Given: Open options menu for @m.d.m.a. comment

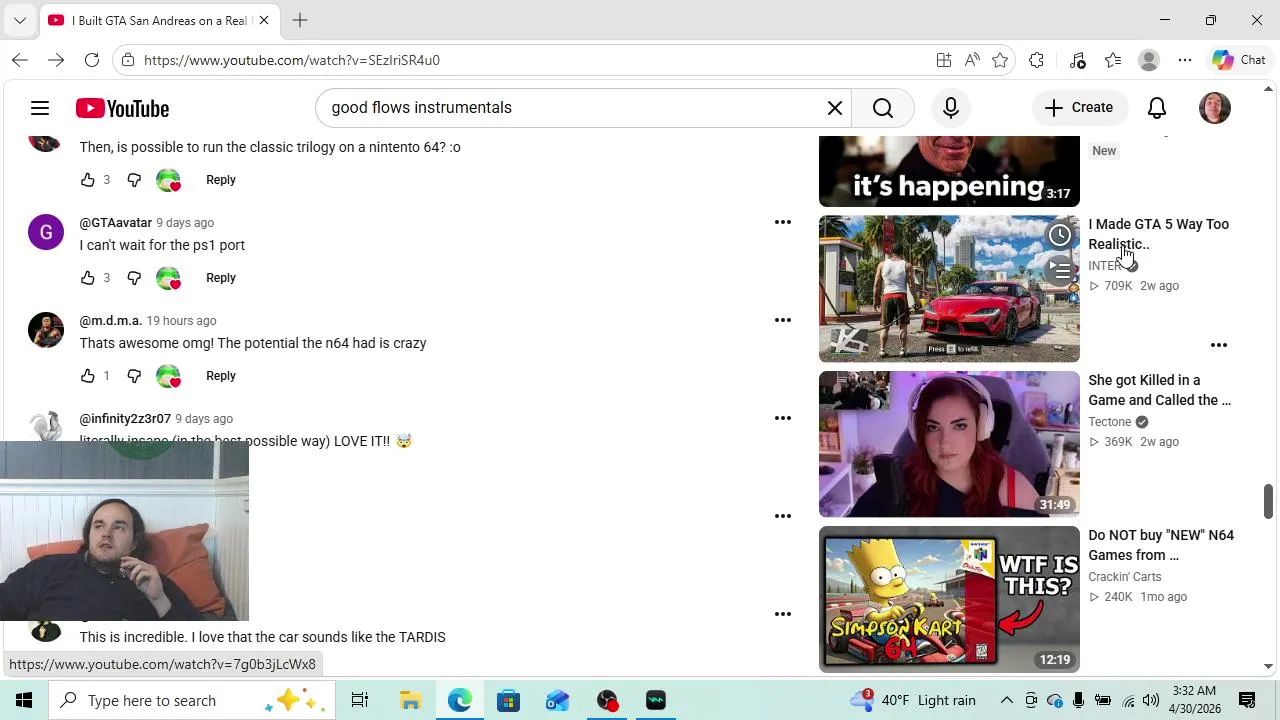Looking at the screenshot, I should tap(783, 320).
